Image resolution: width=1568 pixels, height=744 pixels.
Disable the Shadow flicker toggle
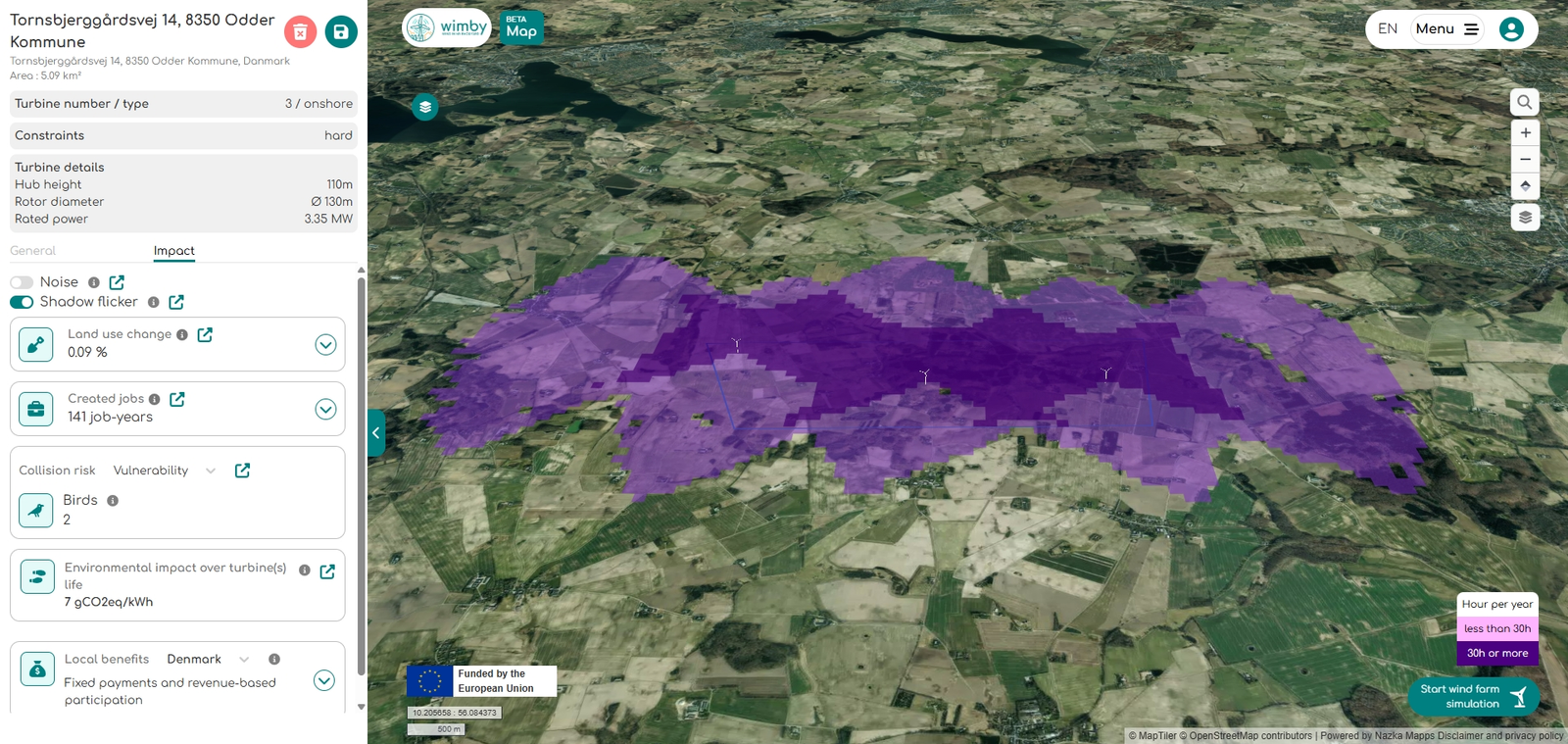[22, 302]
